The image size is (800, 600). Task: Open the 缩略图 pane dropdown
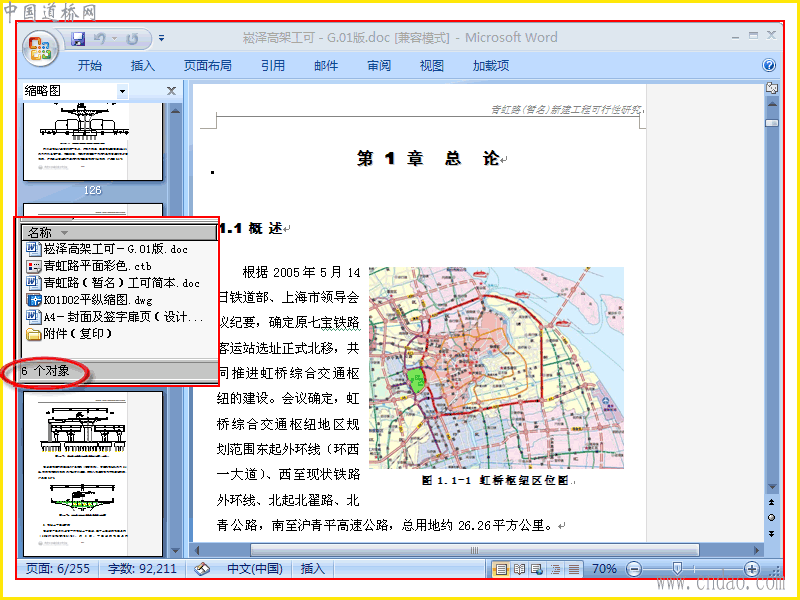(x=122, y=92)
